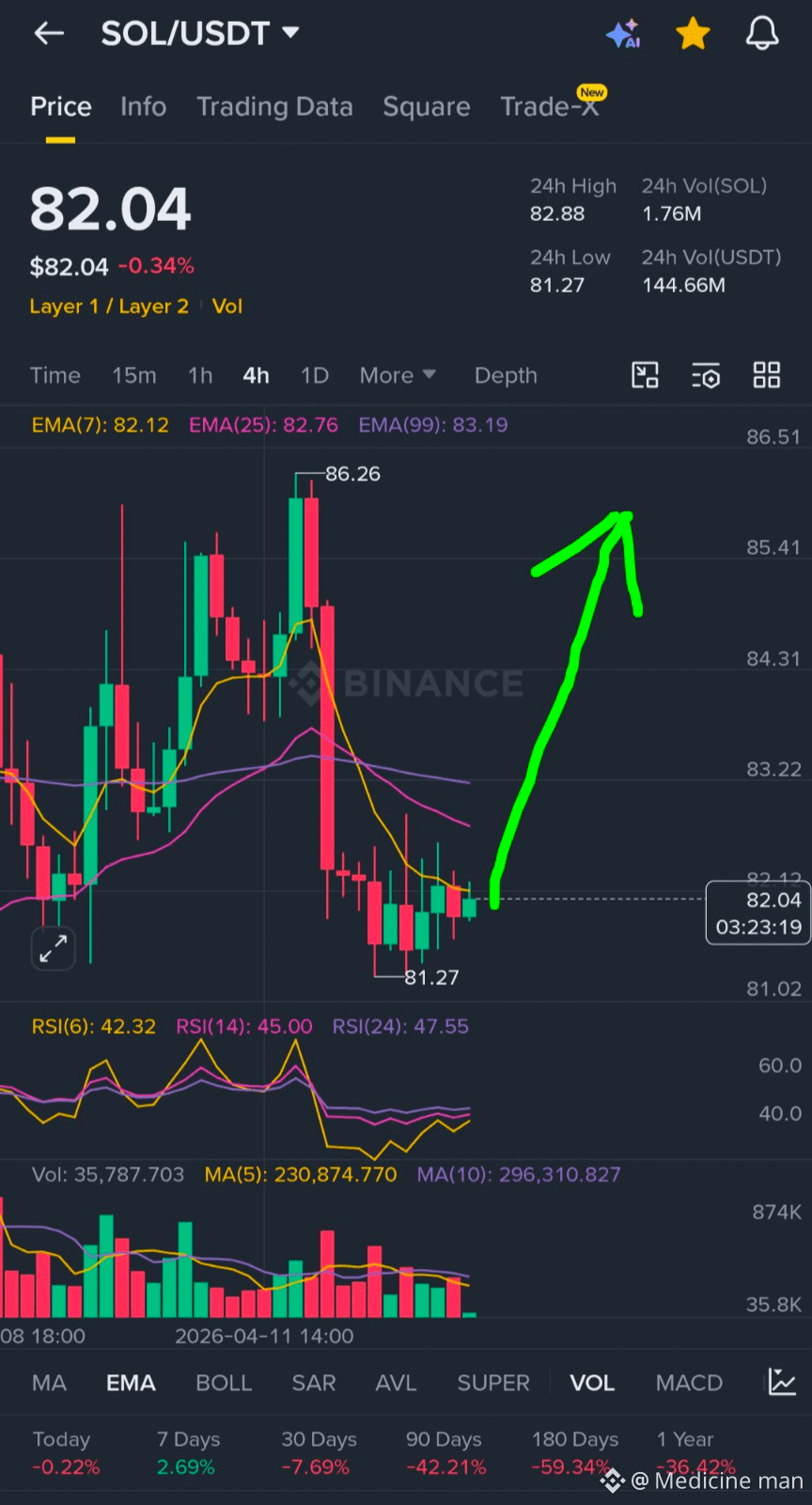Tap the RSI(6): 42.32 legend
This screenshot has width=812, height=1505.
[x=94, y=1027]
